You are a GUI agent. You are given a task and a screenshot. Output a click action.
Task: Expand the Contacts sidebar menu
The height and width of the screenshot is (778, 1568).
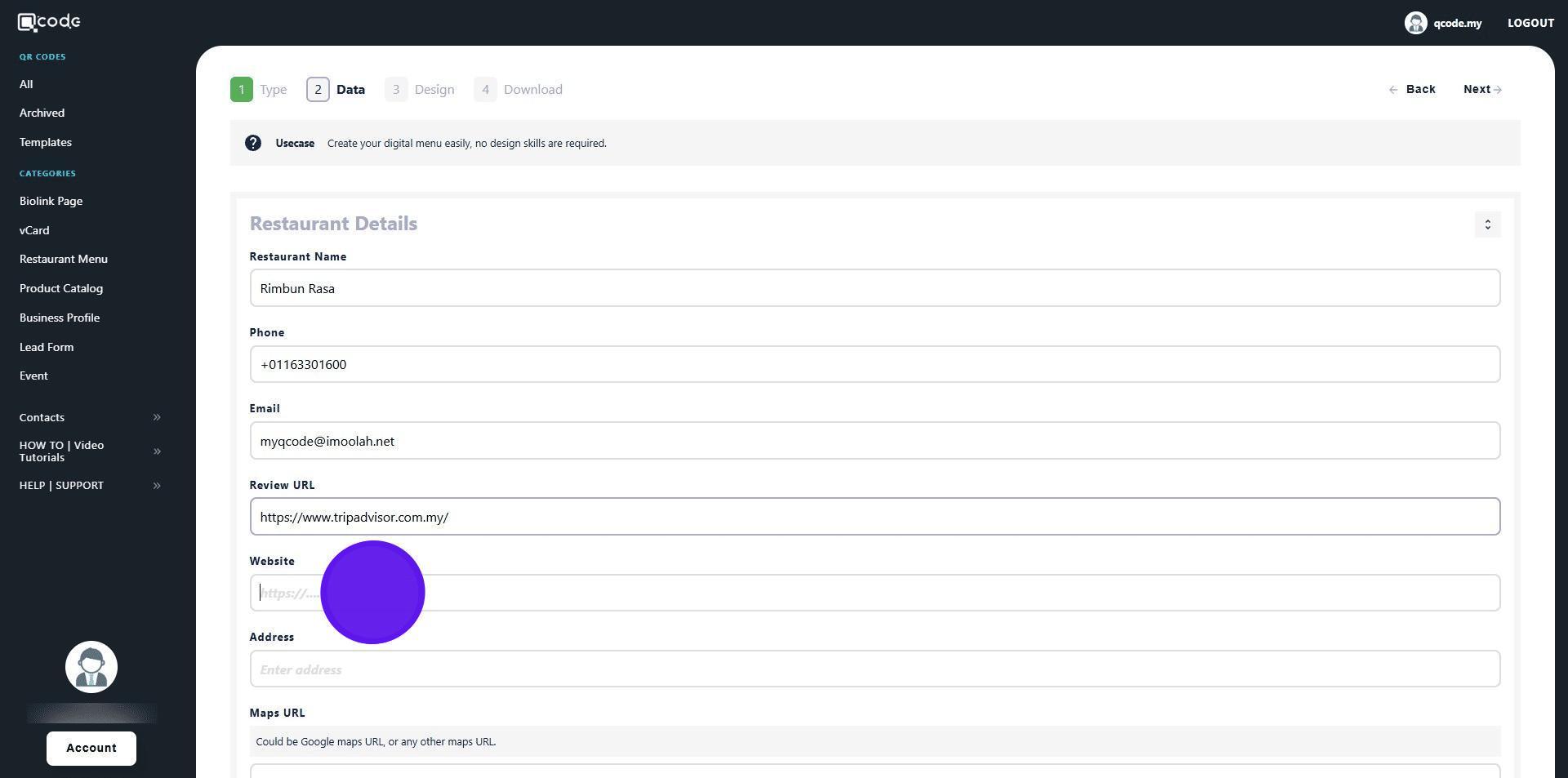click(x=157, y=417)
